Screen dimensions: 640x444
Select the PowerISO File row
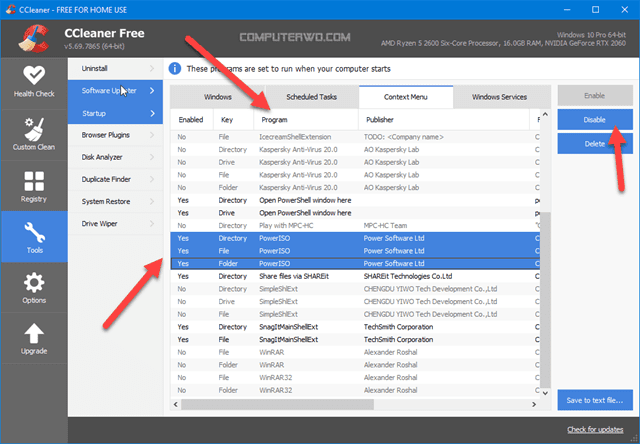coord(355,251)
